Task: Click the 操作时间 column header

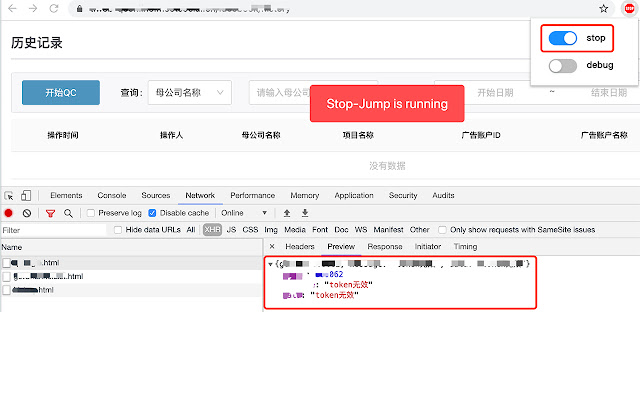Action: coord(63,135)
